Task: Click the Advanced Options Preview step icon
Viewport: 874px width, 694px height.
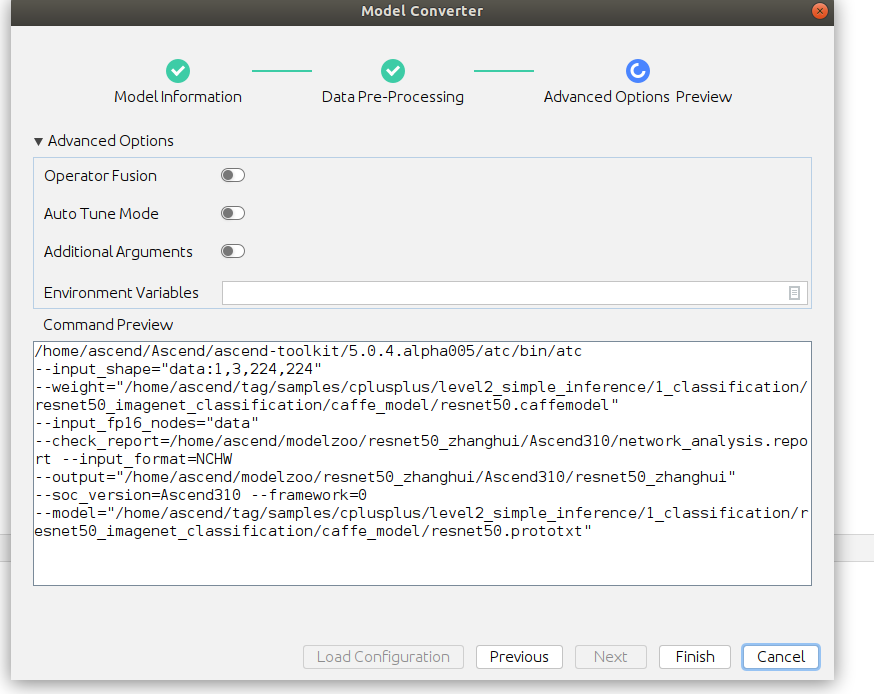Action: click(638, 71)
